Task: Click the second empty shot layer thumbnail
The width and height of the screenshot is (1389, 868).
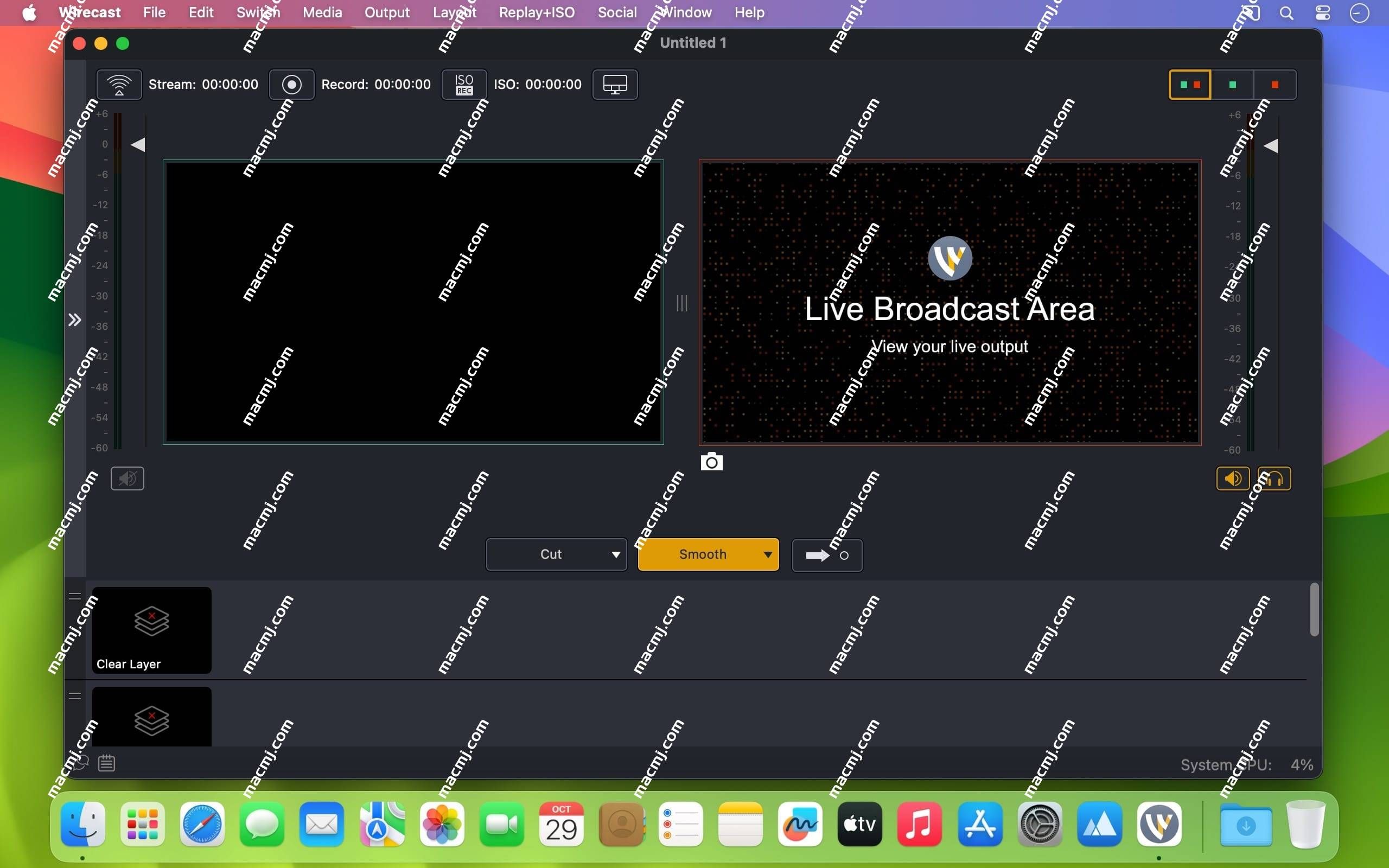Action: (151, 717)
